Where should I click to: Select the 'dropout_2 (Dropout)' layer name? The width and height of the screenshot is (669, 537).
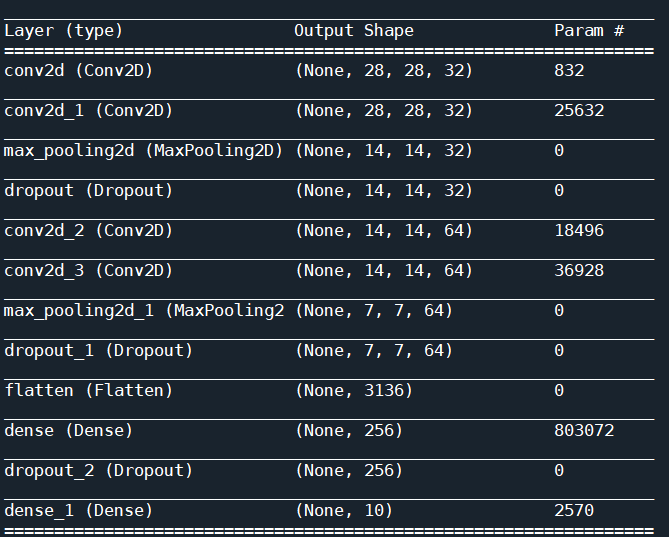(x=98, y=471)
